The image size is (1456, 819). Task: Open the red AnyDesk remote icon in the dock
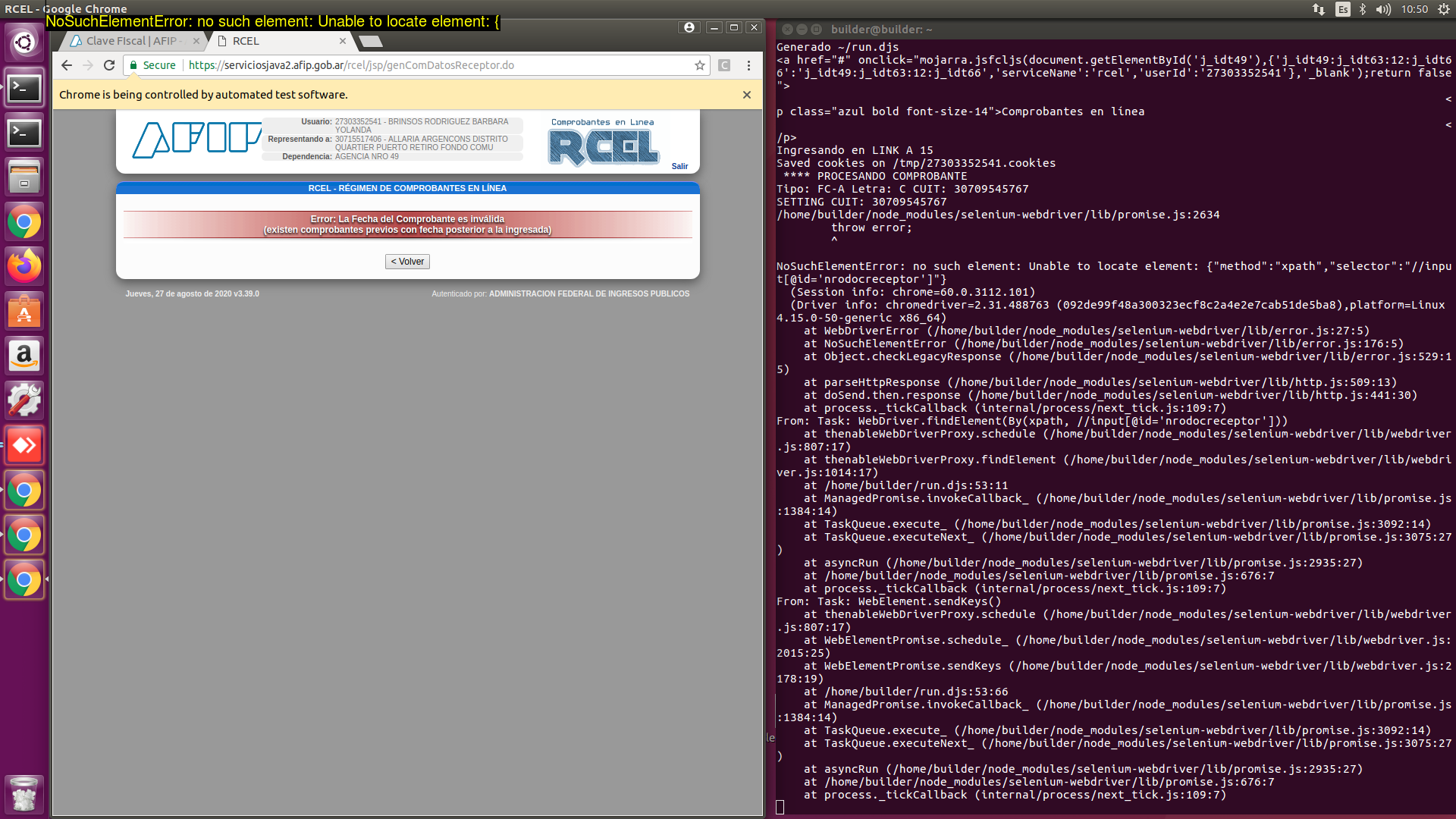[24, 445]
